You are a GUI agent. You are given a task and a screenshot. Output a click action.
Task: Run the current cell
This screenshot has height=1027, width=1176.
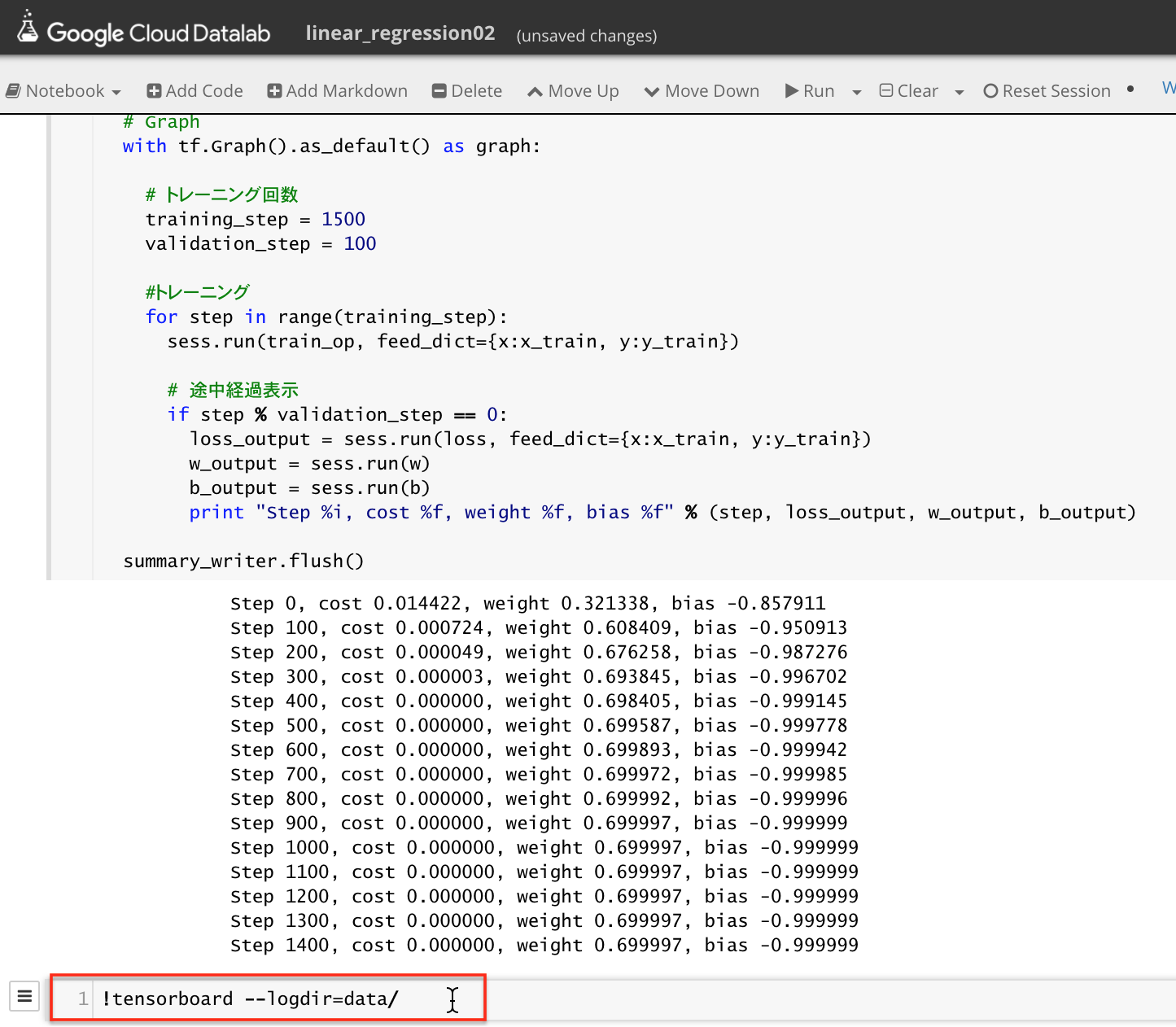[x=810, y=91]
